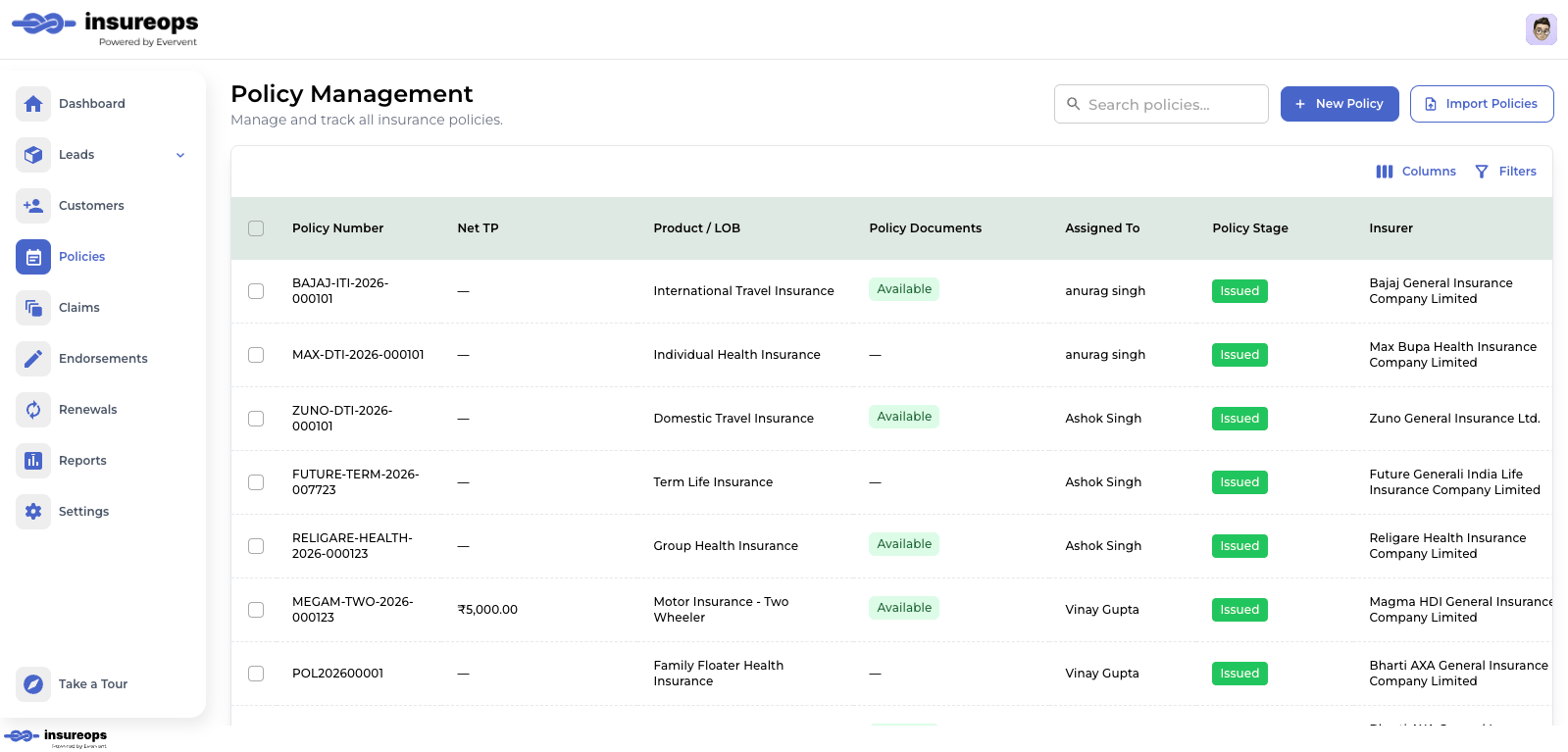Click Zuno General Insurance Ltd. cell
The height and width of the screenshot is (752, 1568).
(x=1454, y=419)
